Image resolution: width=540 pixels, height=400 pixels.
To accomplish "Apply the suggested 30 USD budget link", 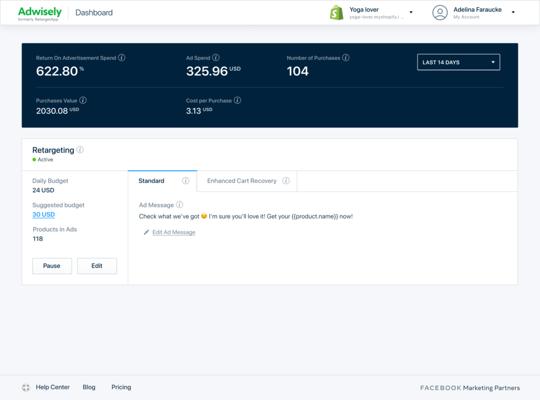I will 43,215.
